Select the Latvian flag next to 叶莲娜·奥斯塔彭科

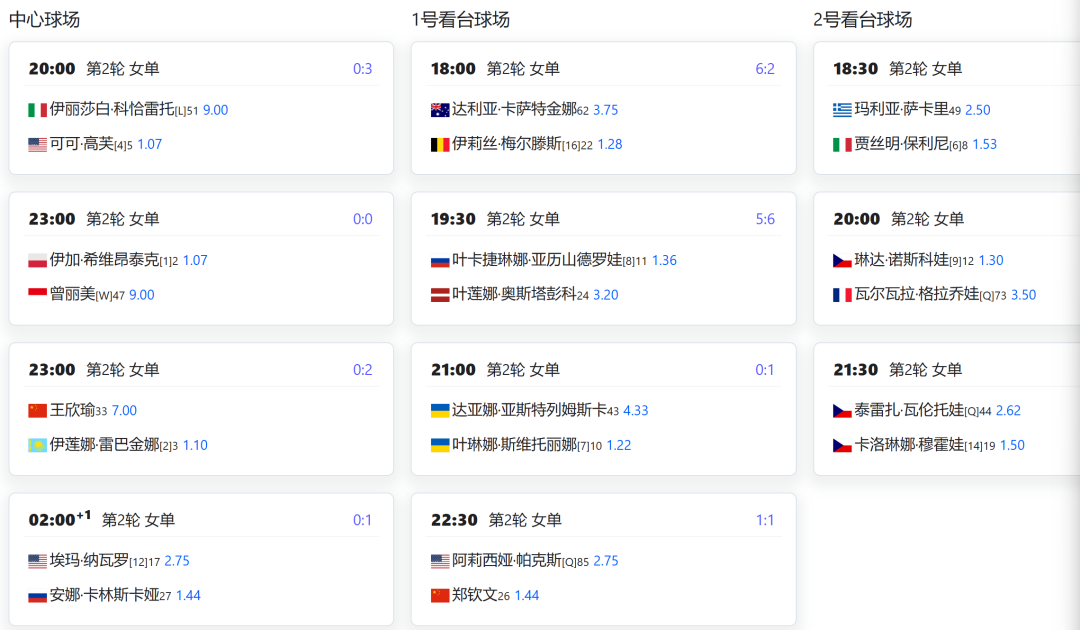coord(440,295)
